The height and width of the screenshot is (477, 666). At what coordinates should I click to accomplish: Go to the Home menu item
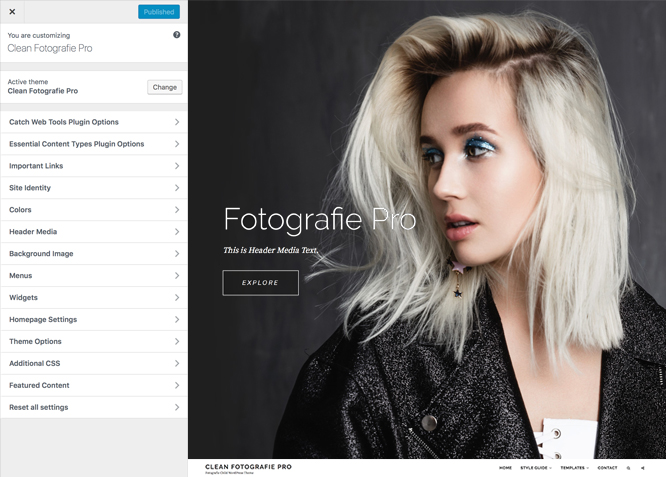point(505,468)
